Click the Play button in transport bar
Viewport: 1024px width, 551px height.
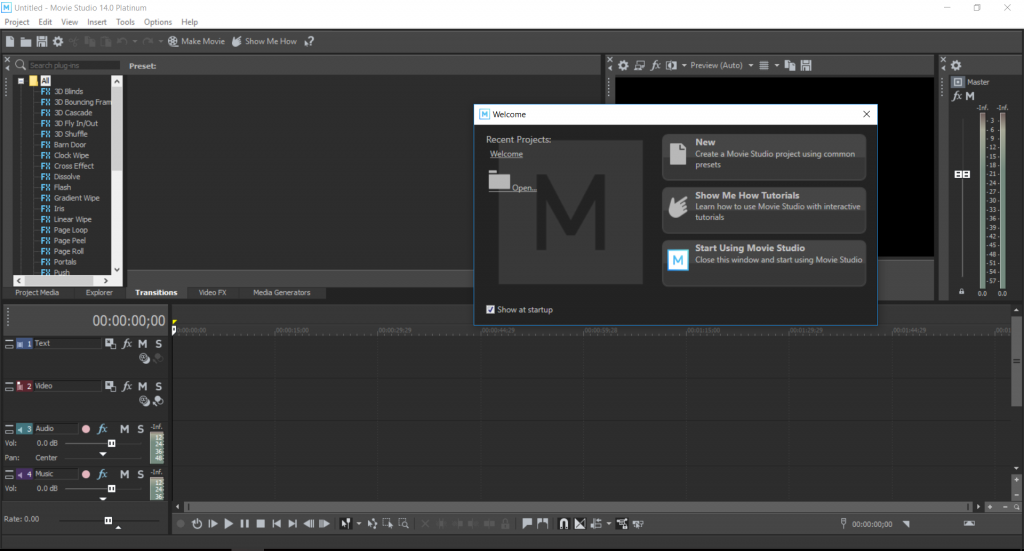tap(229, 524)
